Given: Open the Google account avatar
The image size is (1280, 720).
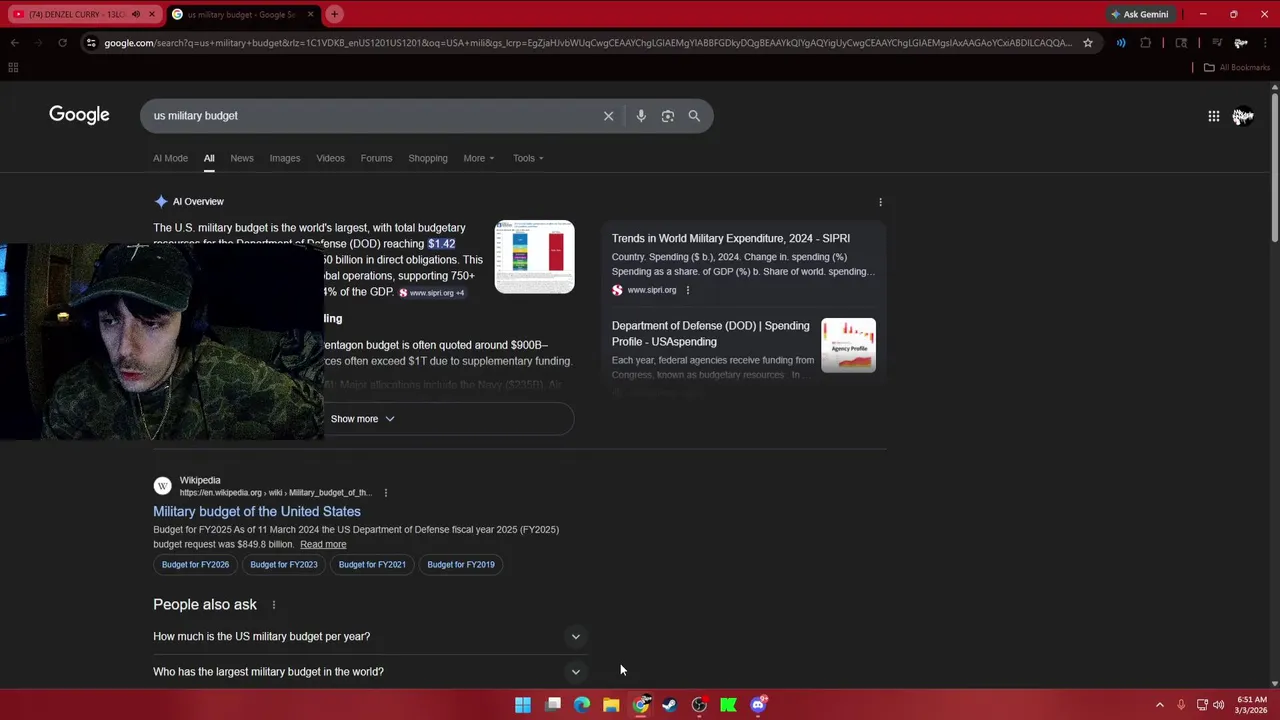Looking at the screenshot, I should pyautogui.click(x=1243, y=116).
